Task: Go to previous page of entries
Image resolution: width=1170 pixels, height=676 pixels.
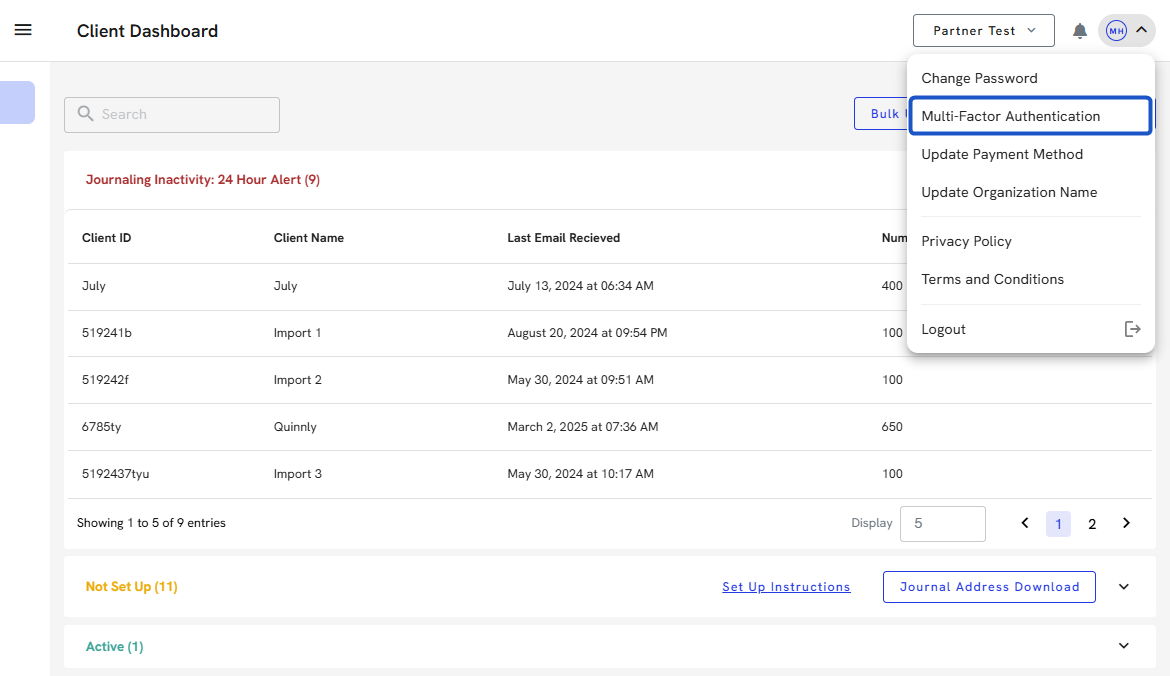Action: (1025, 523)
